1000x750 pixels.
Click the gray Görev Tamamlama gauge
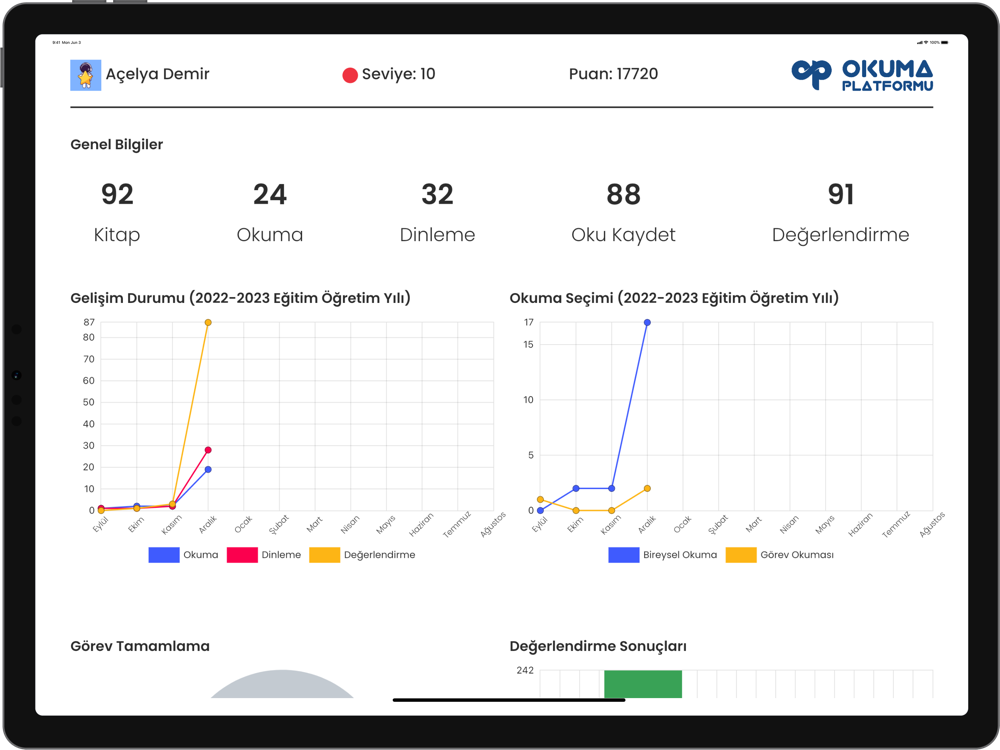282,684
